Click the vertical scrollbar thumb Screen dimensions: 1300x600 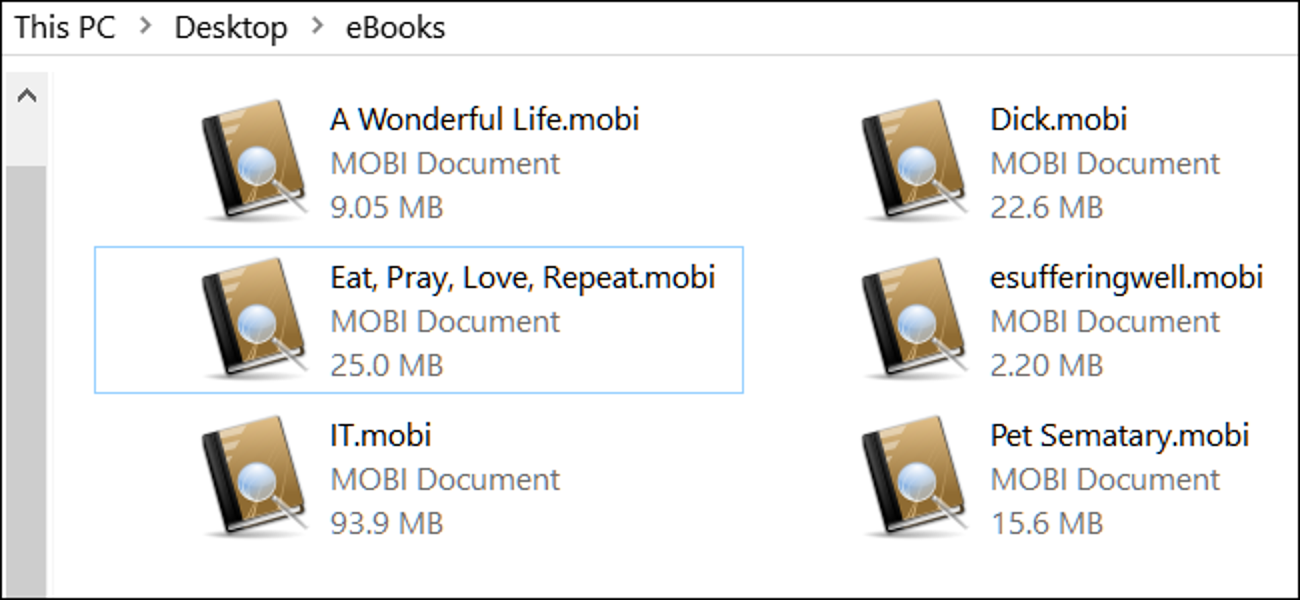[26, 380]
